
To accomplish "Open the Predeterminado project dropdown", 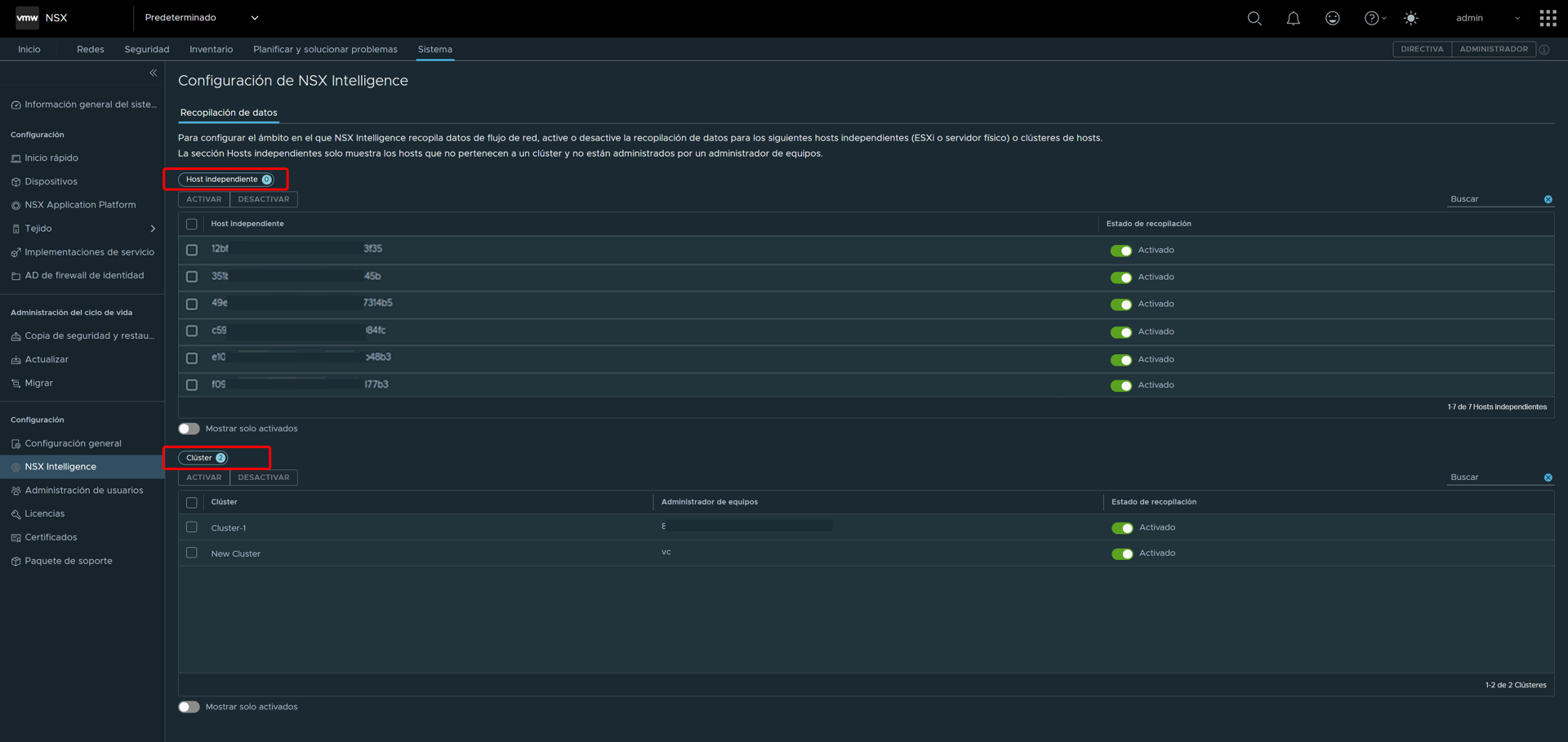I will [x=202, y=18].
